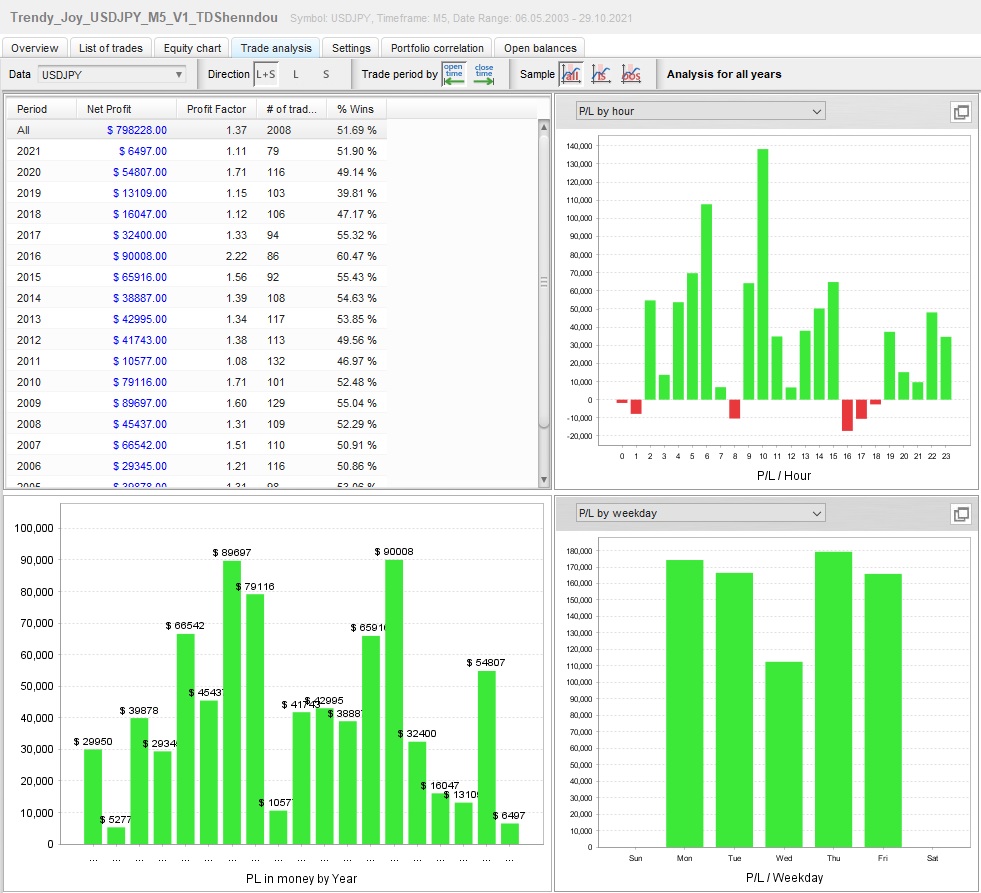
Task: Sort table by Net Profit column
Action: tap(109, 109)
